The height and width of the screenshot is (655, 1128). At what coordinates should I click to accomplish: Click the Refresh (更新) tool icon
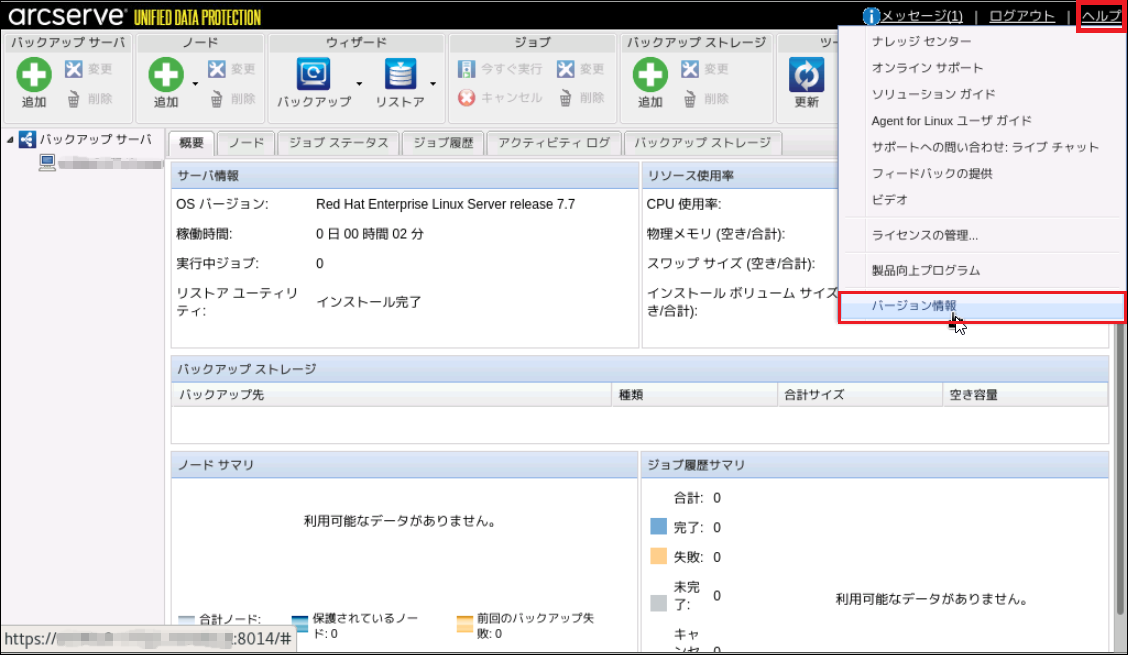tap(806, 75)
